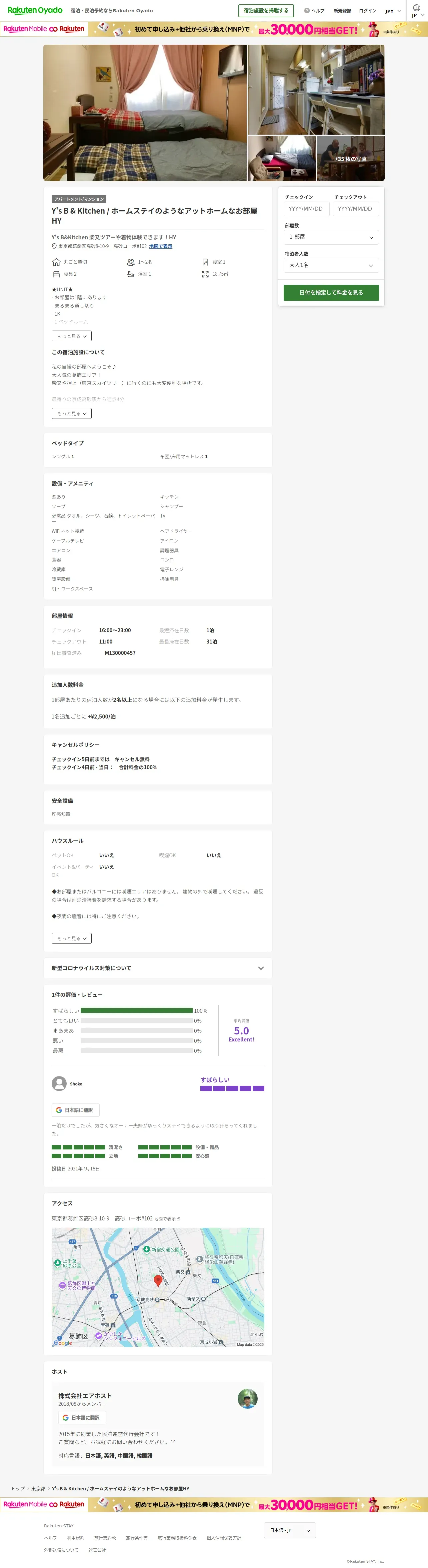Click reviewer Shoko's avatar icon

[59, 1083]
